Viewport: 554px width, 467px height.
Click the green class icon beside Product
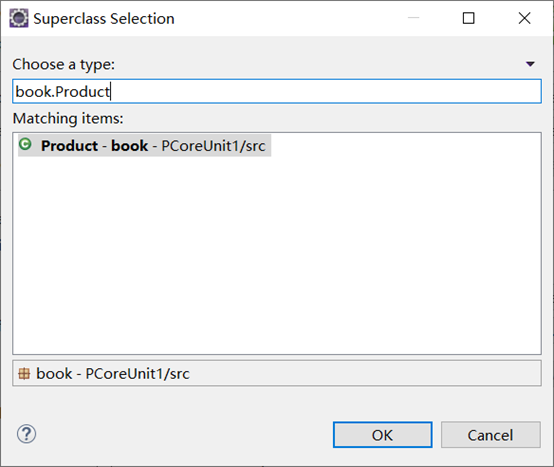25,144
